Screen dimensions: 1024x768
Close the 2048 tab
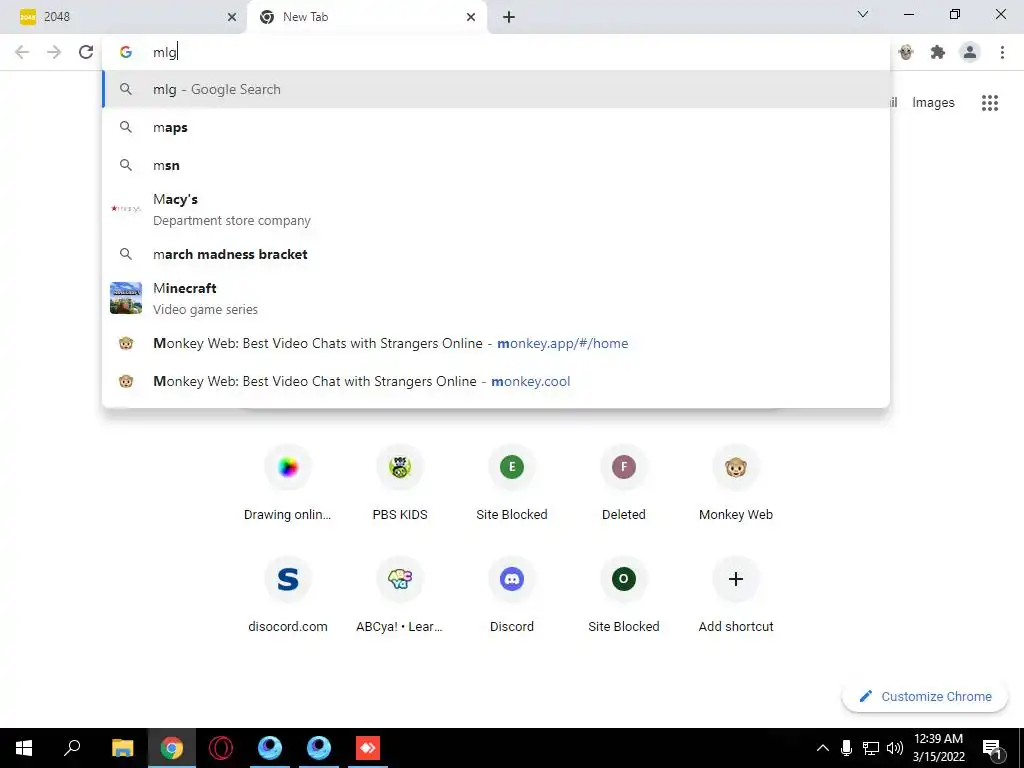click(x=232, y=17)
